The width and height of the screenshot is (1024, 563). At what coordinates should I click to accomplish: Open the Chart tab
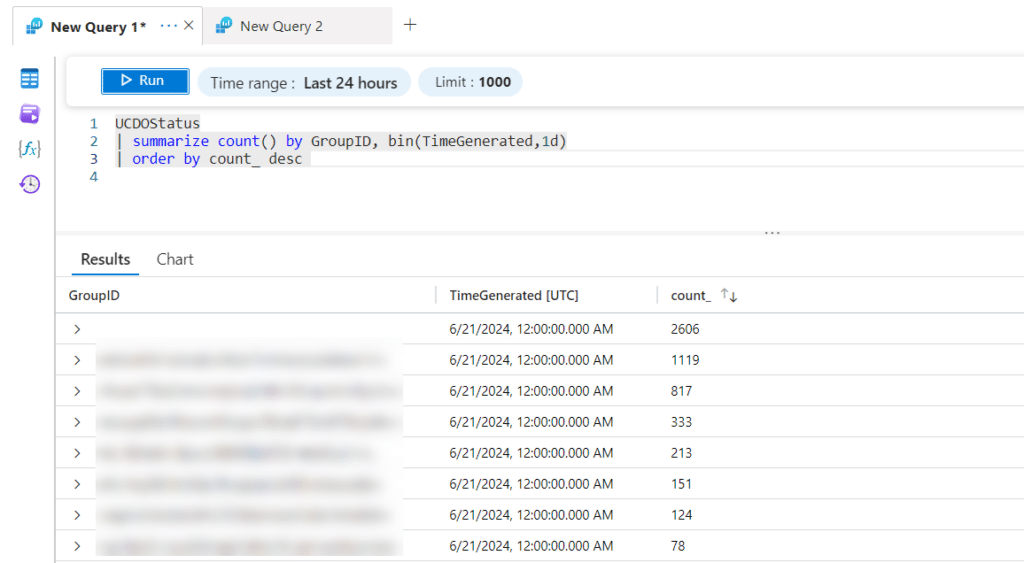coord(175,259)
